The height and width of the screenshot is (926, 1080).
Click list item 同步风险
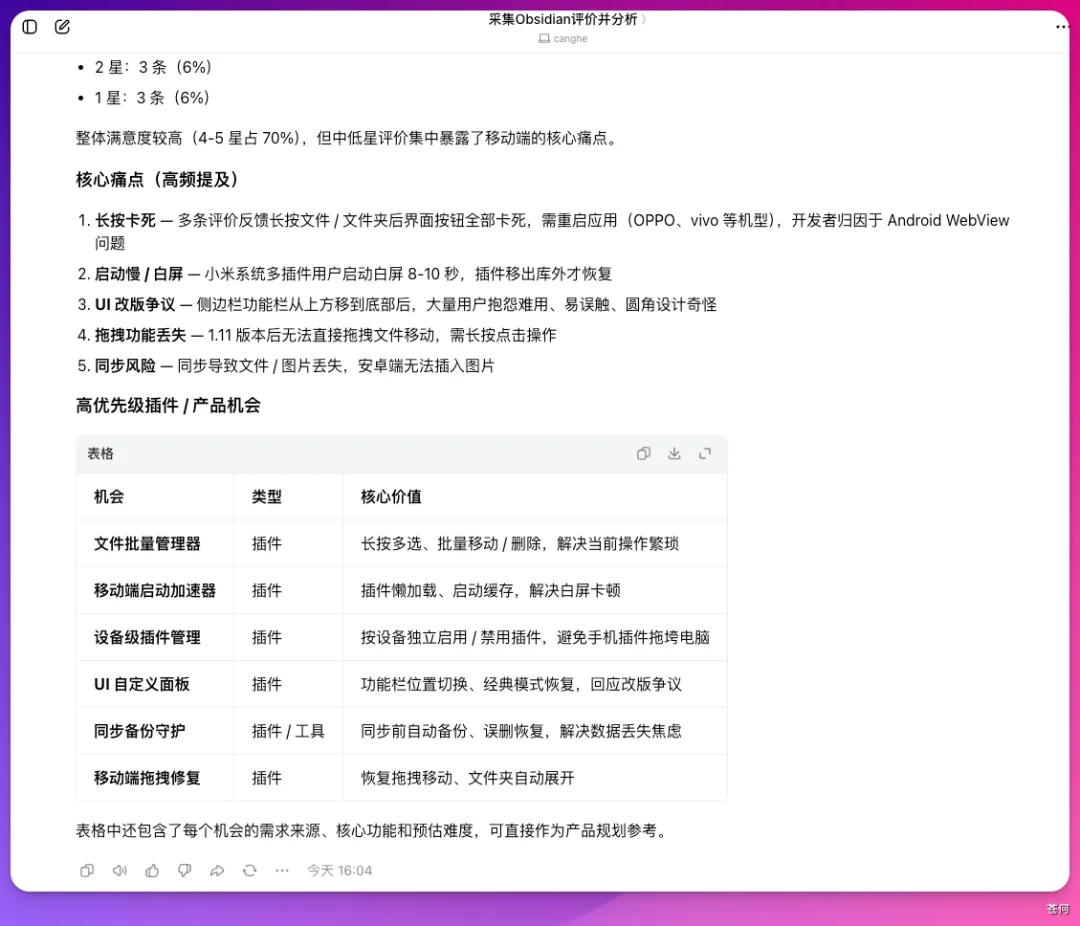click(x=286, y=365)
